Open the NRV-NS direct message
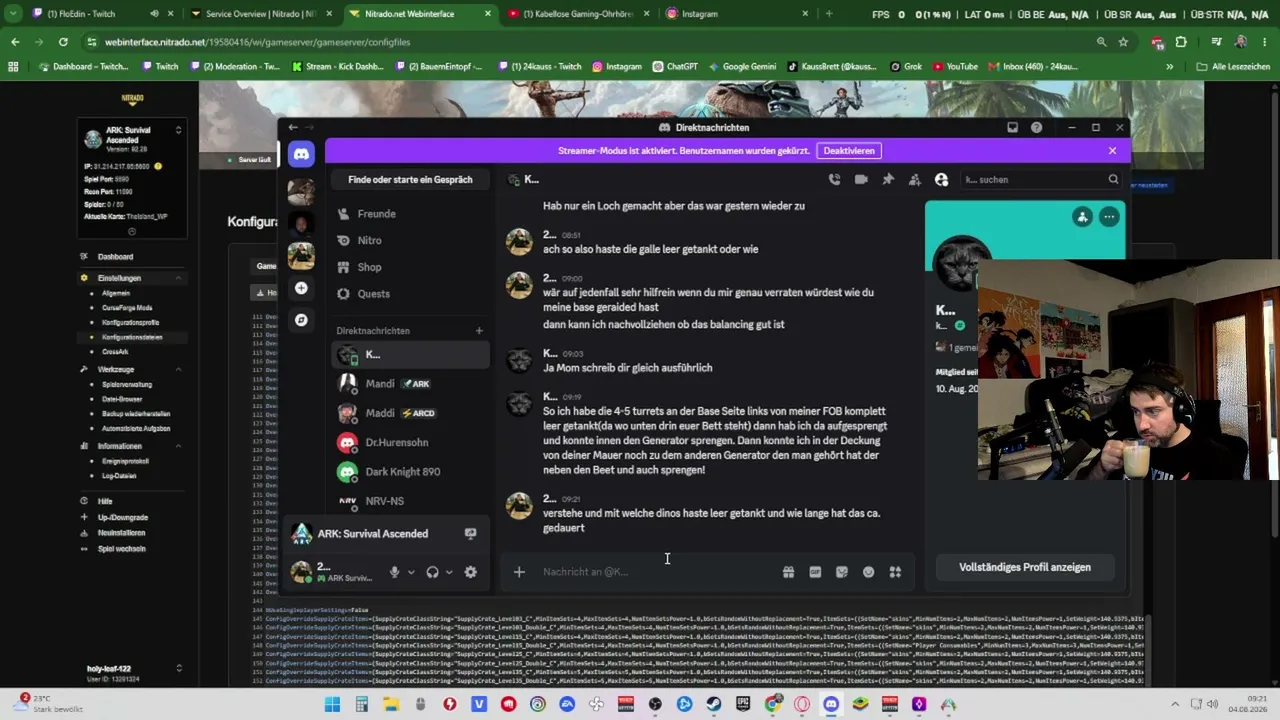The width and height of the screenshot is (1280, 720). [410, 501]
